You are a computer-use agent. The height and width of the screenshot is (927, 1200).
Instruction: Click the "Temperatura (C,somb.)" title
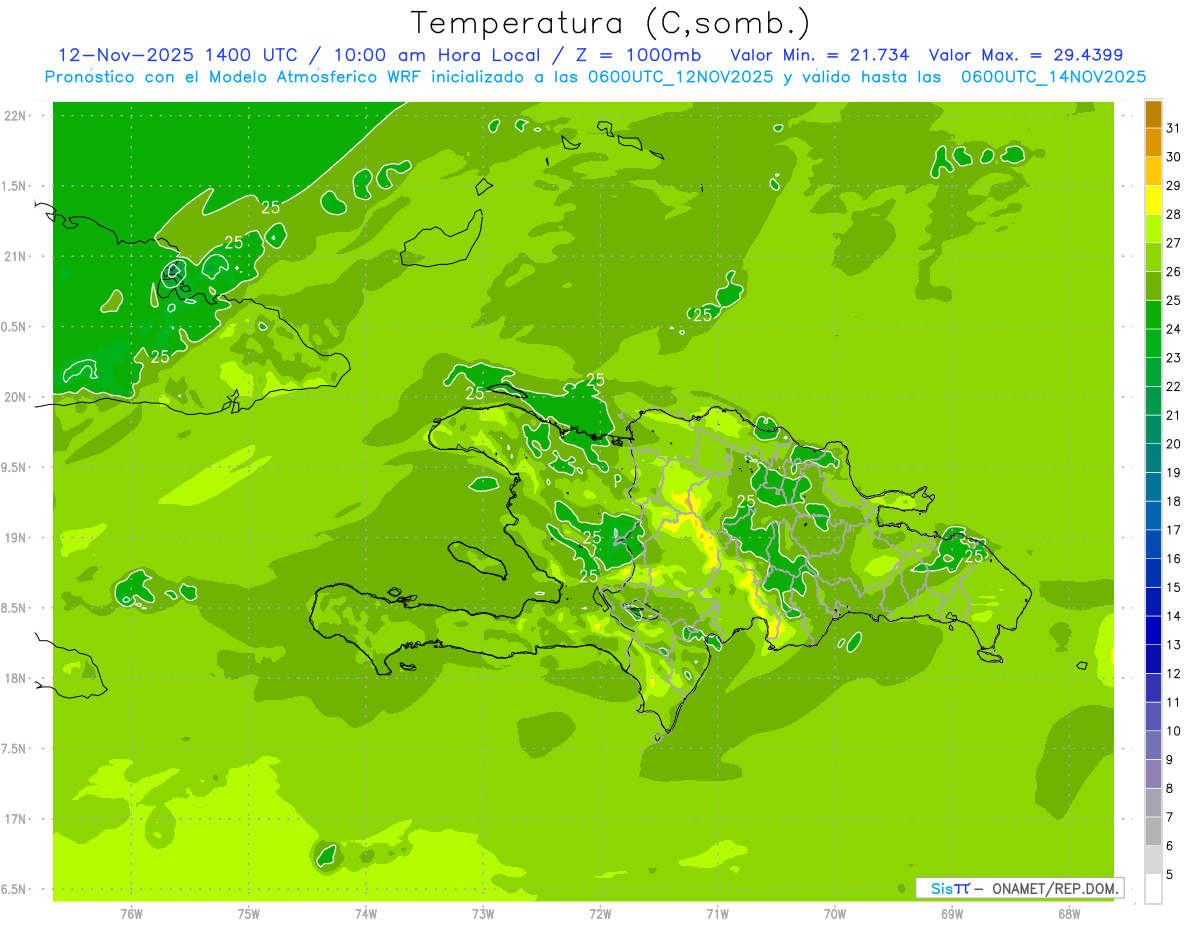point(610,24)
